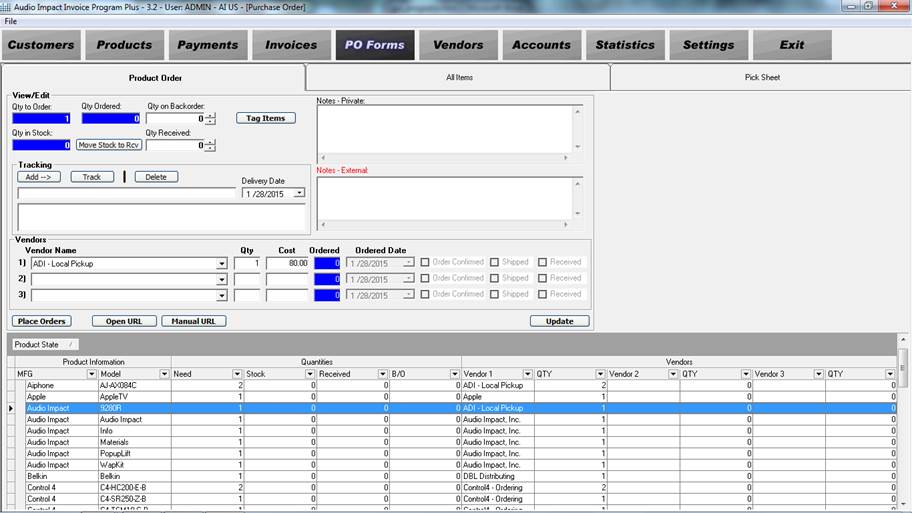Image resolution: width=912 pixels, height=513 pixels.
Task: Expand the vendor 1 name dropdown
Action: pyautogui.click(x=221, y=264)
